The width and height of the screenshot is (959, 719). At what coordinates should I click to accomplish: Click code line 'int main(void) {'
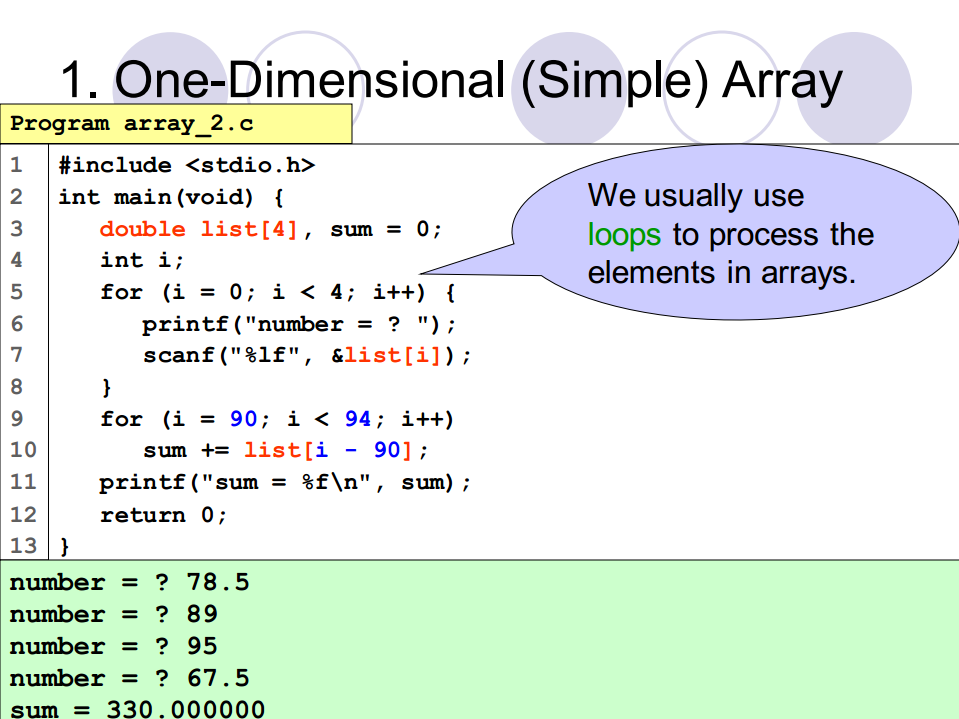171,197
